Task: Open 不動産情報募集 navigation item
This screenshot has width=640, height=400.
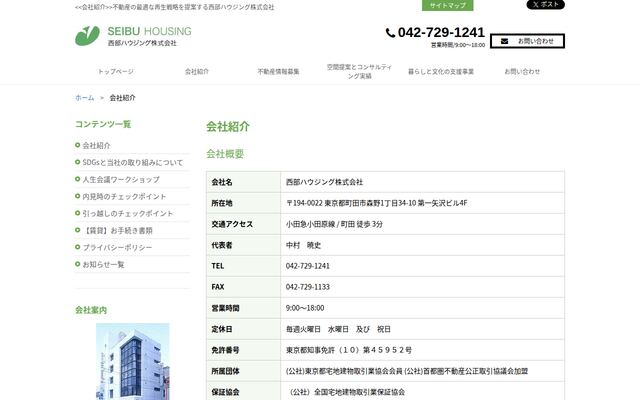Action: (x=278, y=71)
